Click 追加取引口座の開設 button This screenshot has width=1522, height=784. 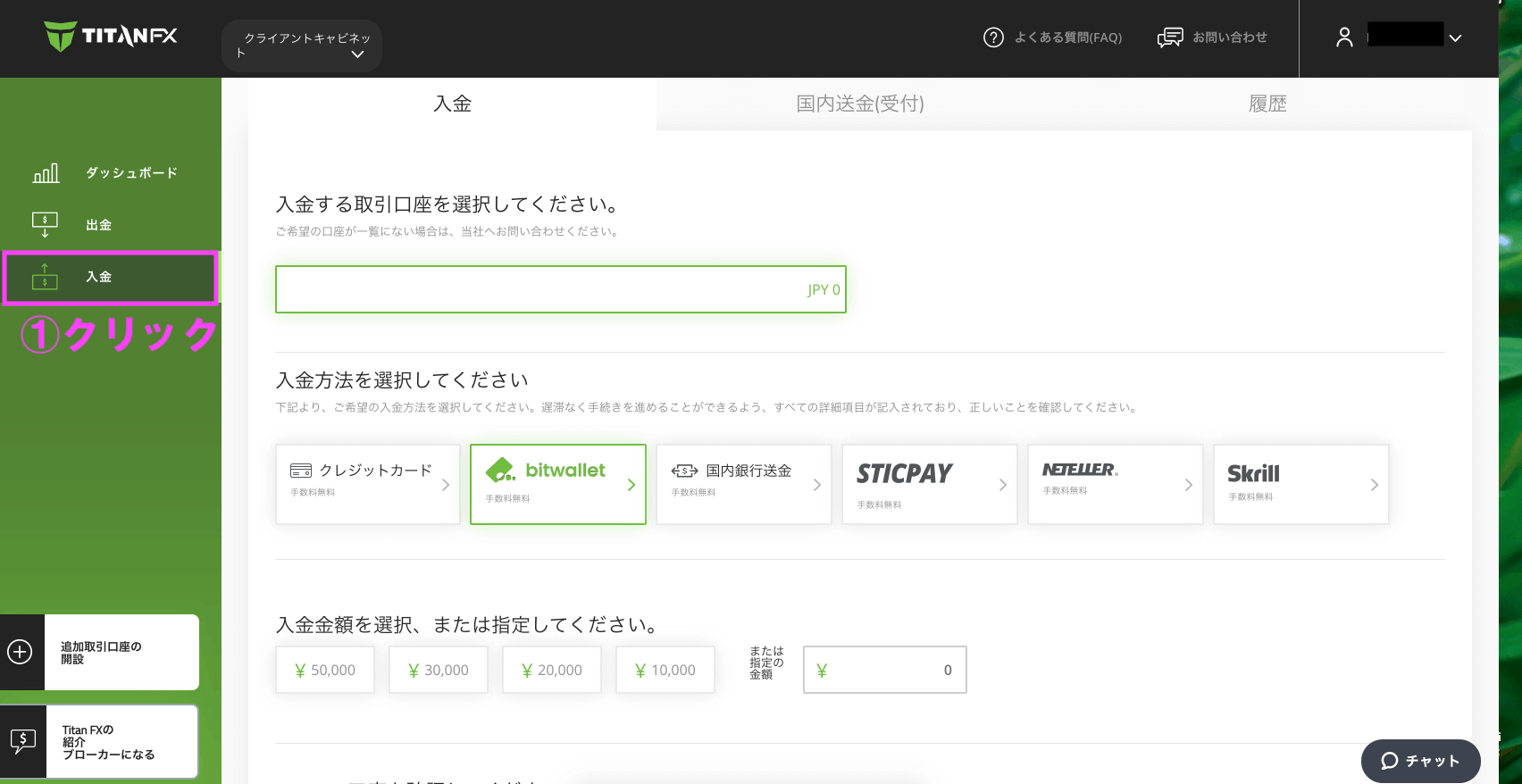pos(100,652)
